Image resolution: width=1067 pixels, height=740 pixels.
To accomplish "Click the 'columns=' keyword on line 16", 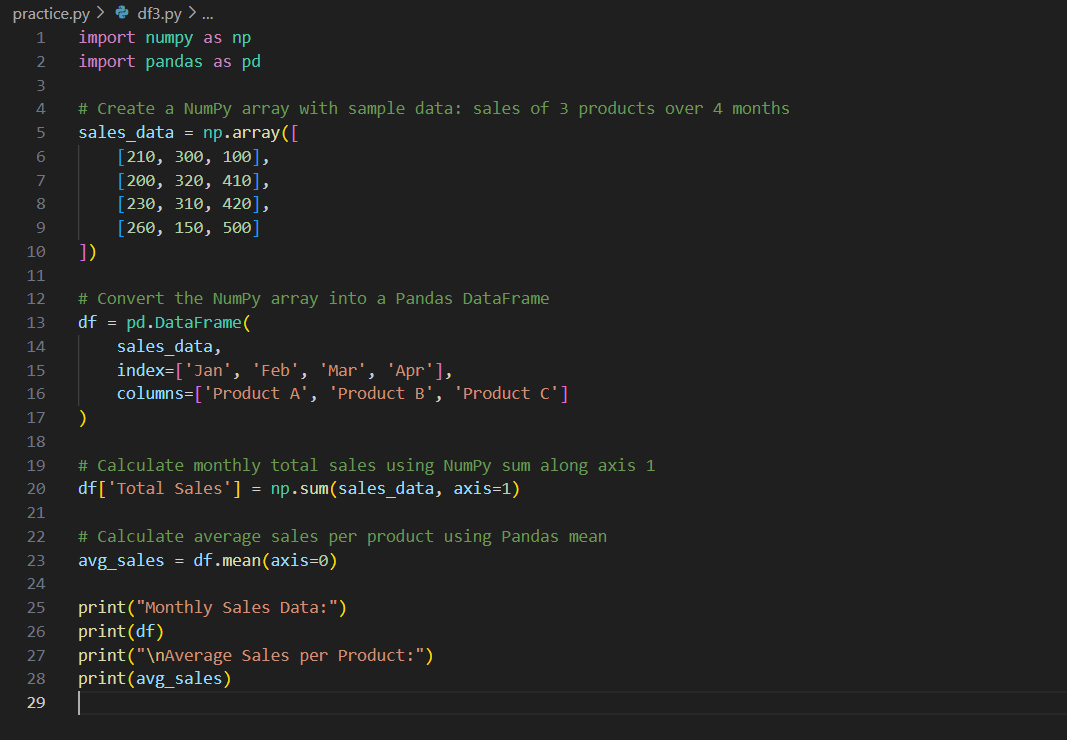I will [x=155, y=393].
